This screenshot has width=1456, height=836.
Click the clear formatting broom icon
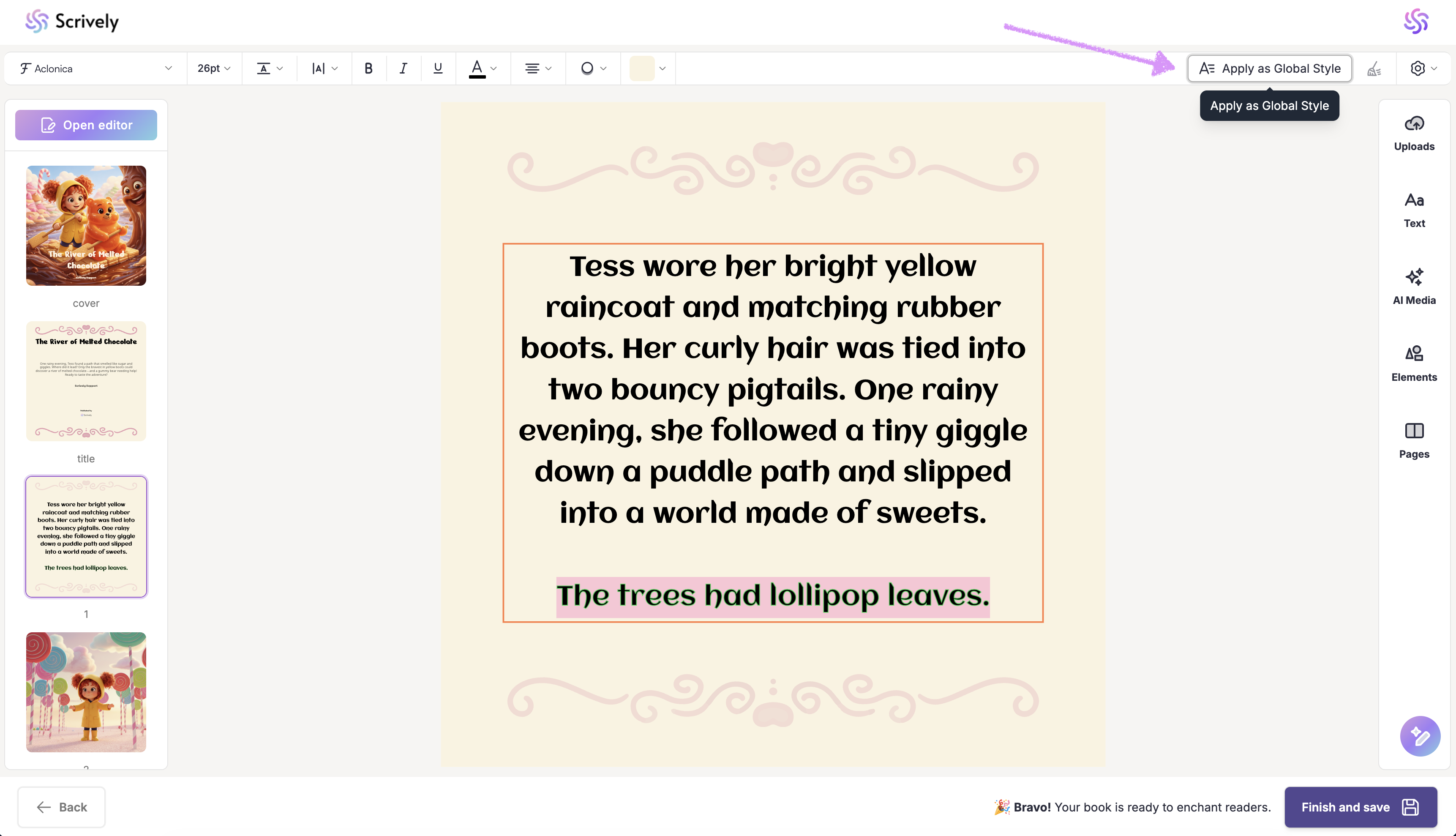point(1374,69)
